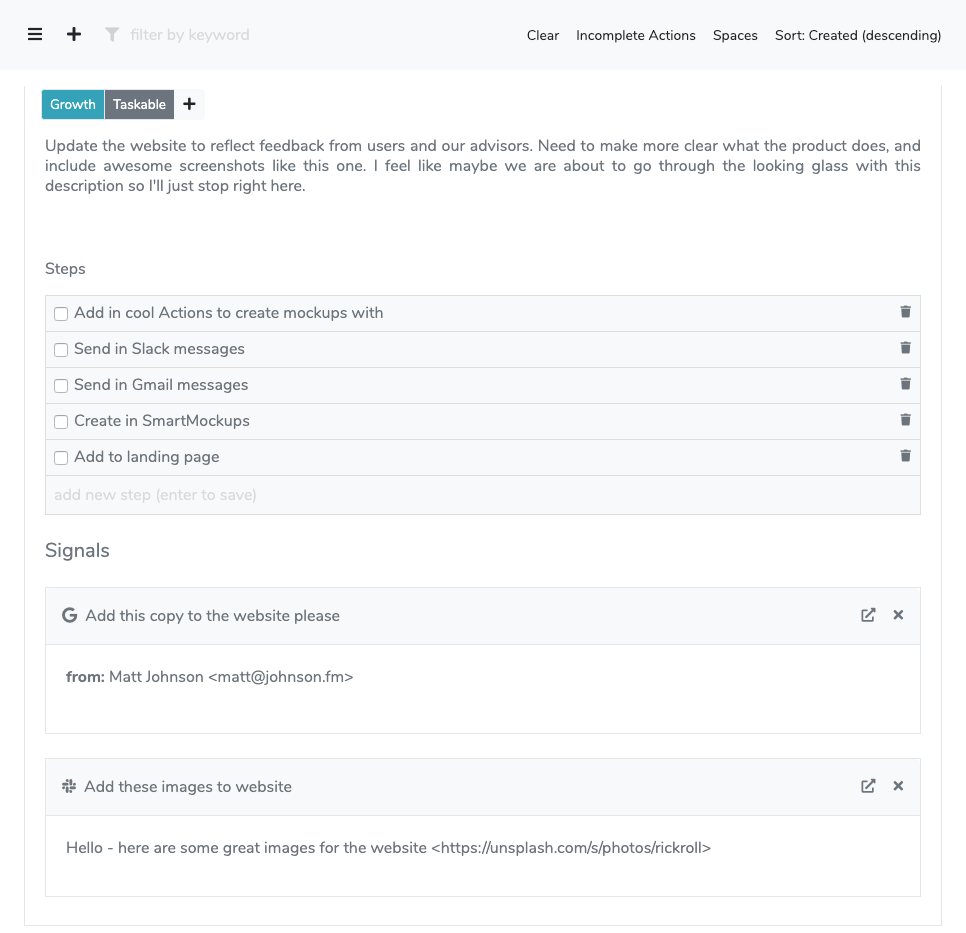
Task: Select the Growth tag
Action: pyautogui.click(x=73, y=104)
